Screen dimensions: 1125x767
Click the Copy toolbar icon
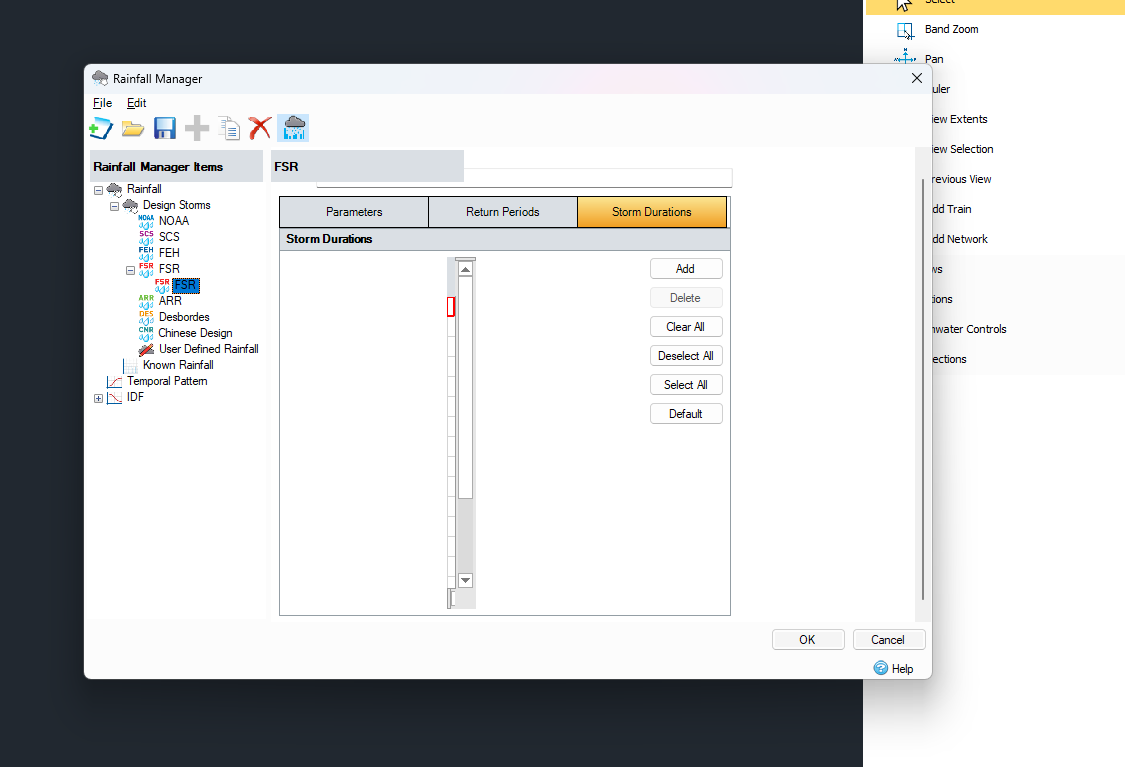pos(228,128)
